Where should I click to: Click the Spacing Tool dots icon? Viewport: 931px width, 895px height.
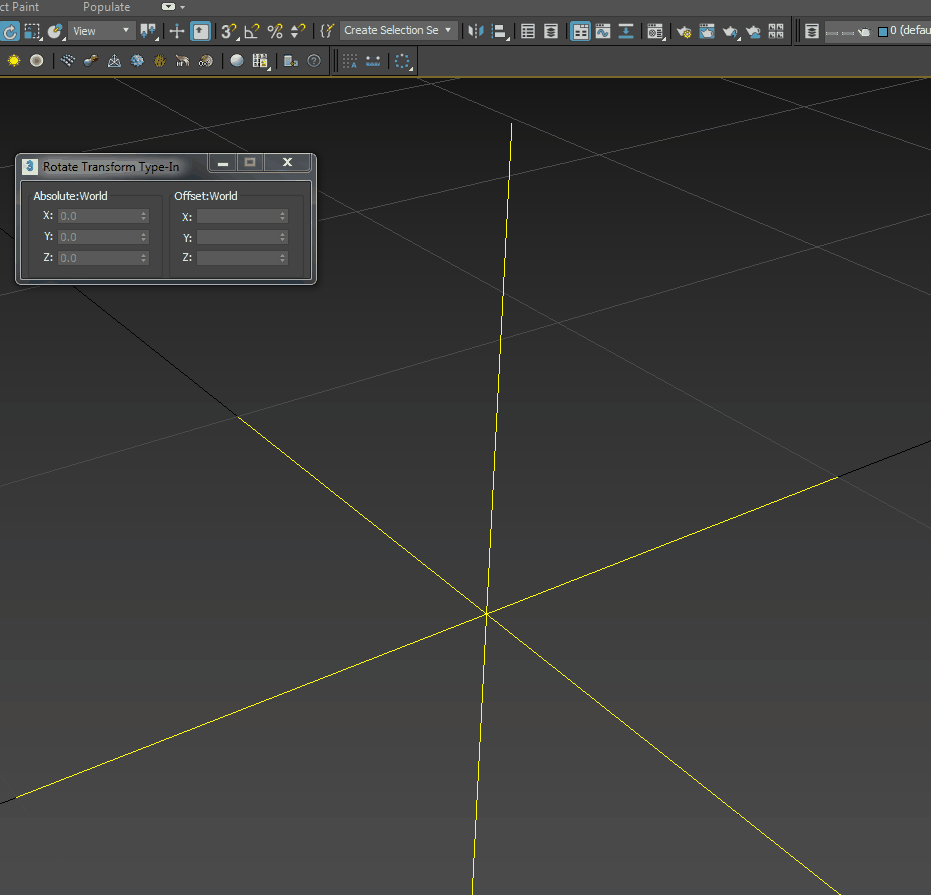[x=373, y=61]
